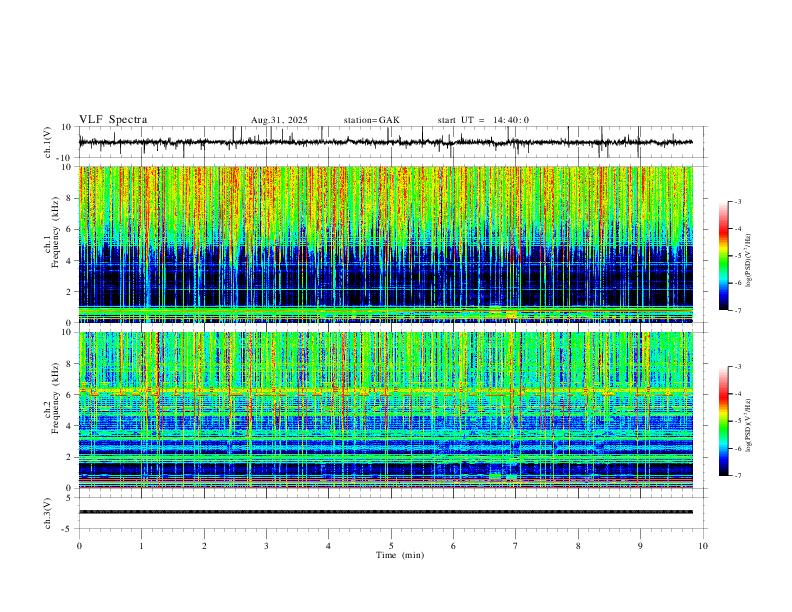Click the ch.2 spectrogram panel
This screenshot has width=792, height=612.
coord(386,410)
